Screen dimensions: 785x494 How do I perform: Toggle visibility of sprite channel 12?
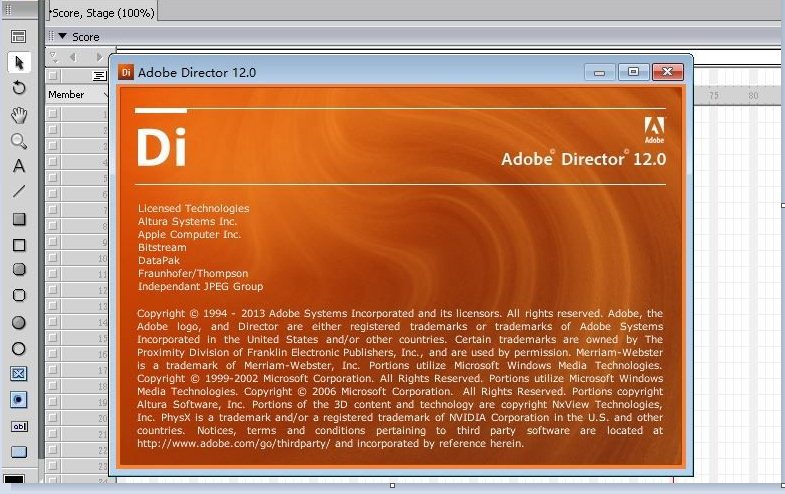(53, 290)
